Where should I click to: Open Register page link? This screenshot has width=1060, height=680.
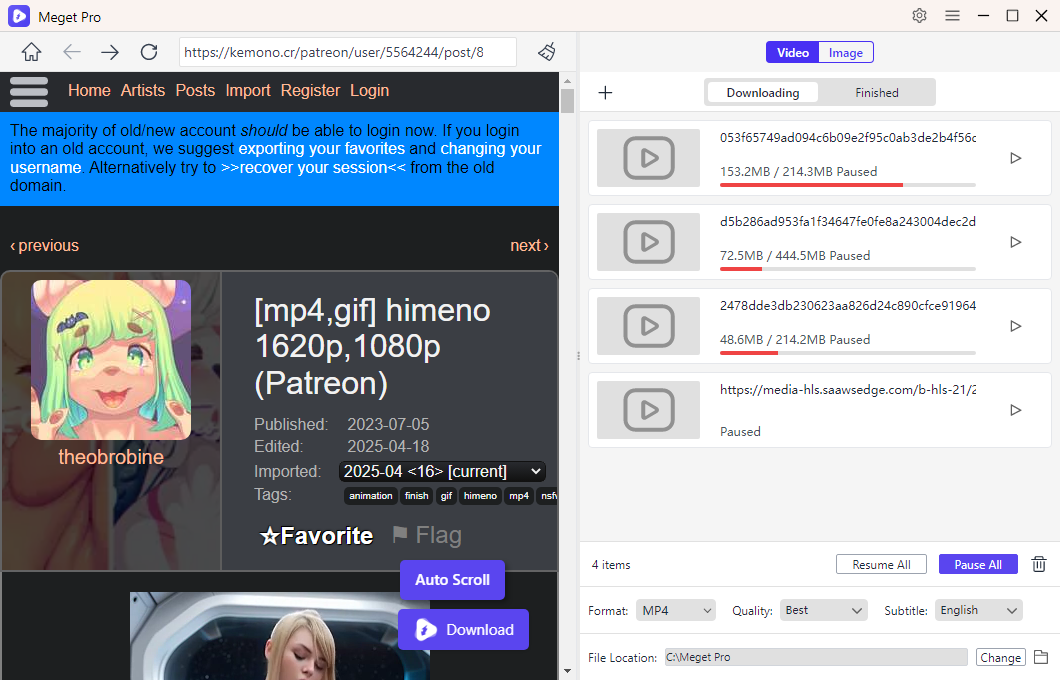(310, 91)
